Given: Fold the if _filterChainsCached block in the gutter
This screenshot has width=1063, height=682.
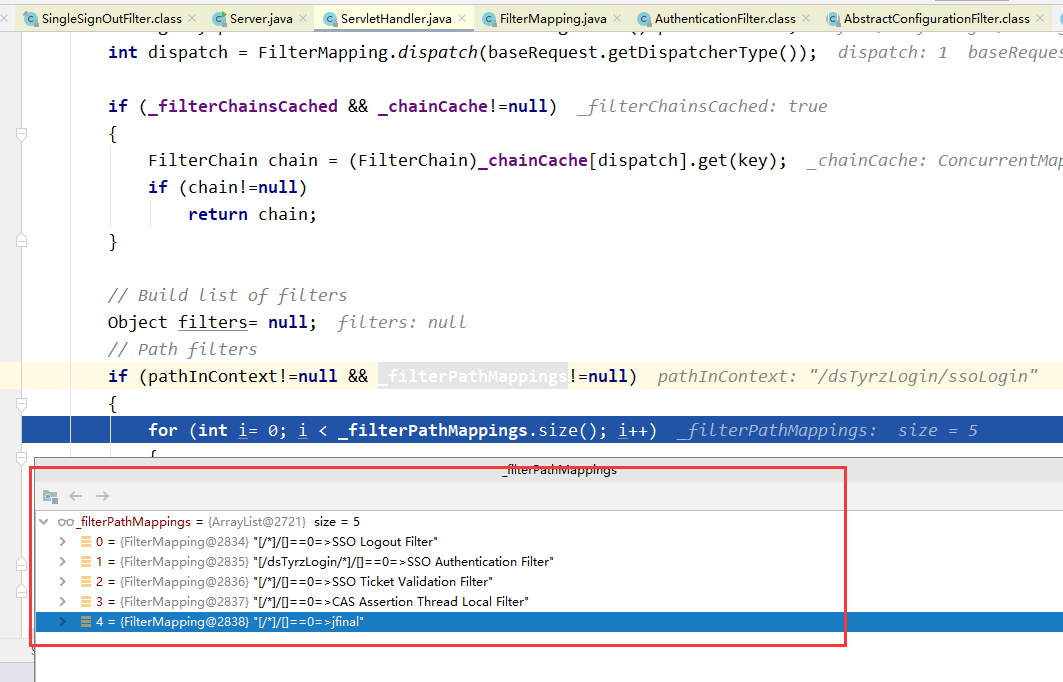Looking at the screenshot, I should point(22,134).
